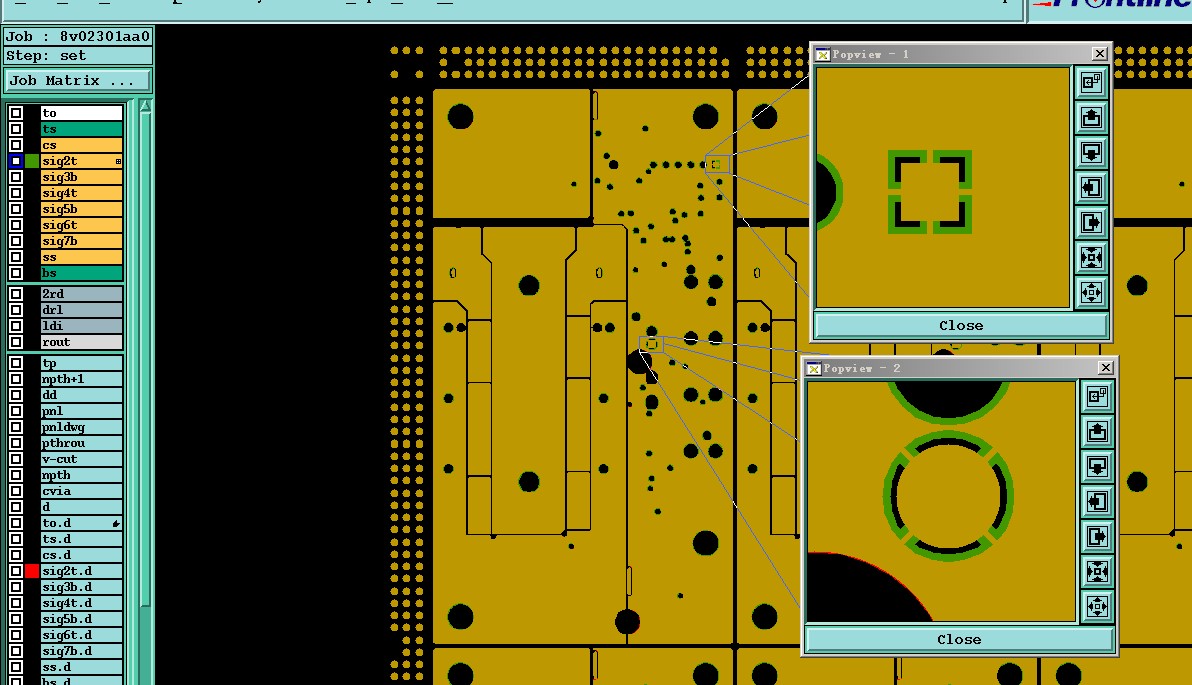Select the npth layer name
The width and height of the screenshot is (1192, 685).
[x=81, y=474]
